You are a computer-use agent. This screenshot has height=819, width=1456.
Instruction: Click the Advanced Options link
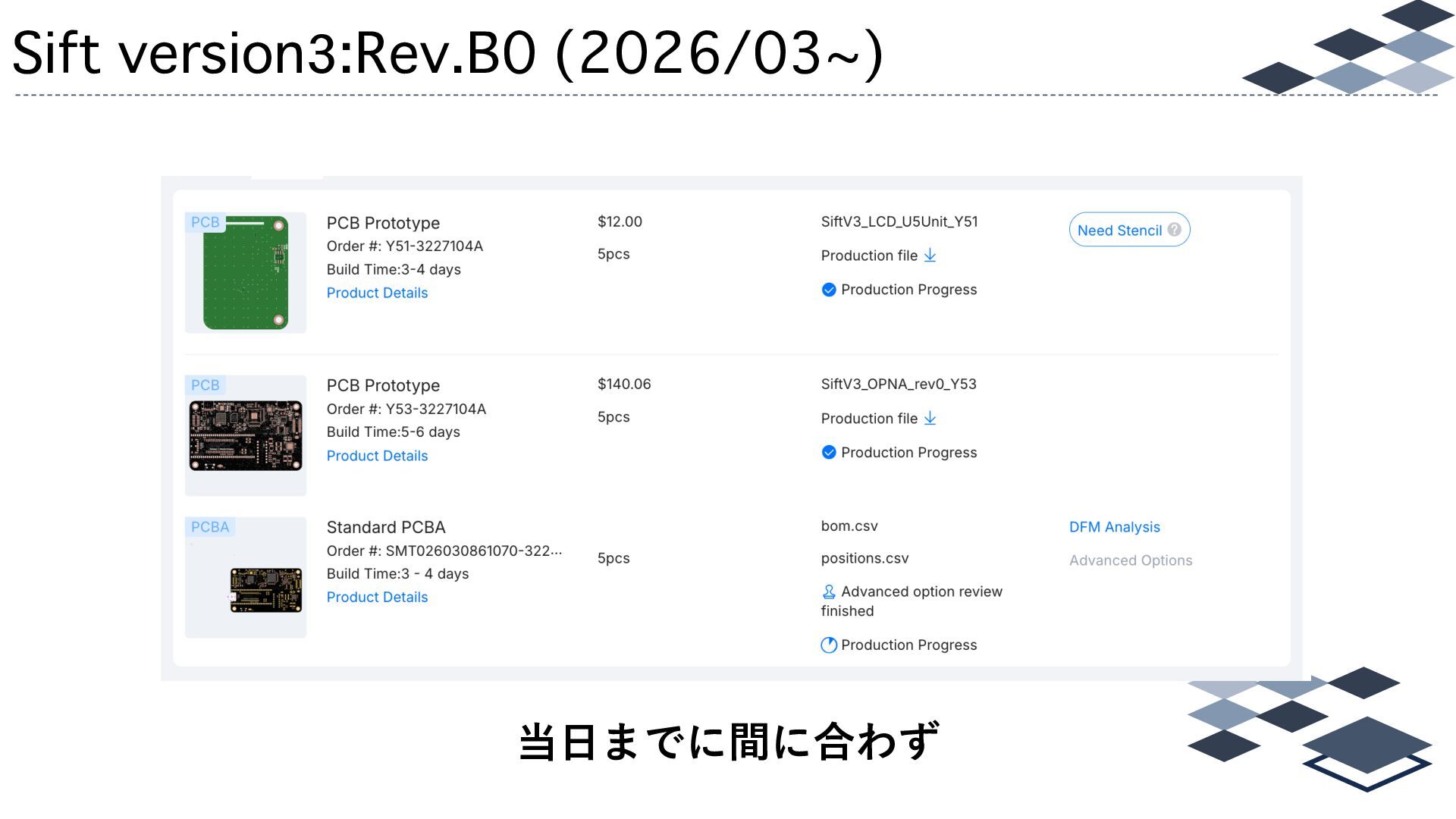point(1130,560)
